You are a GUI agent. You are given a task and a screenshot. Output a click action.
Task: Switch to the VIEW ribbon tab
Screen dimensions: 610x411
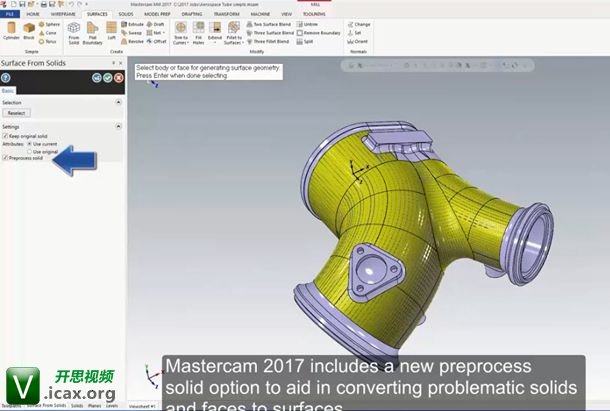[x=286, y=14]
